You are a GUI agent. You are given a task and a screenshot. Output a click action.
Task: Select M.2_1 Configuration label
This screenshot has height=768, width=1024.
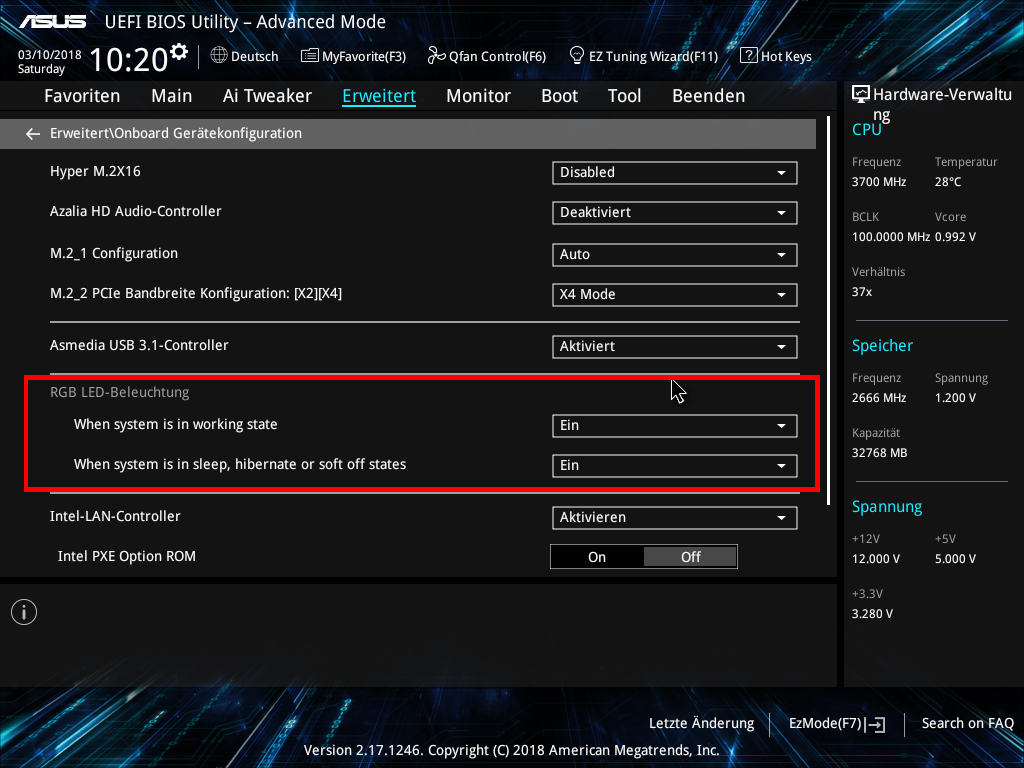114,253
